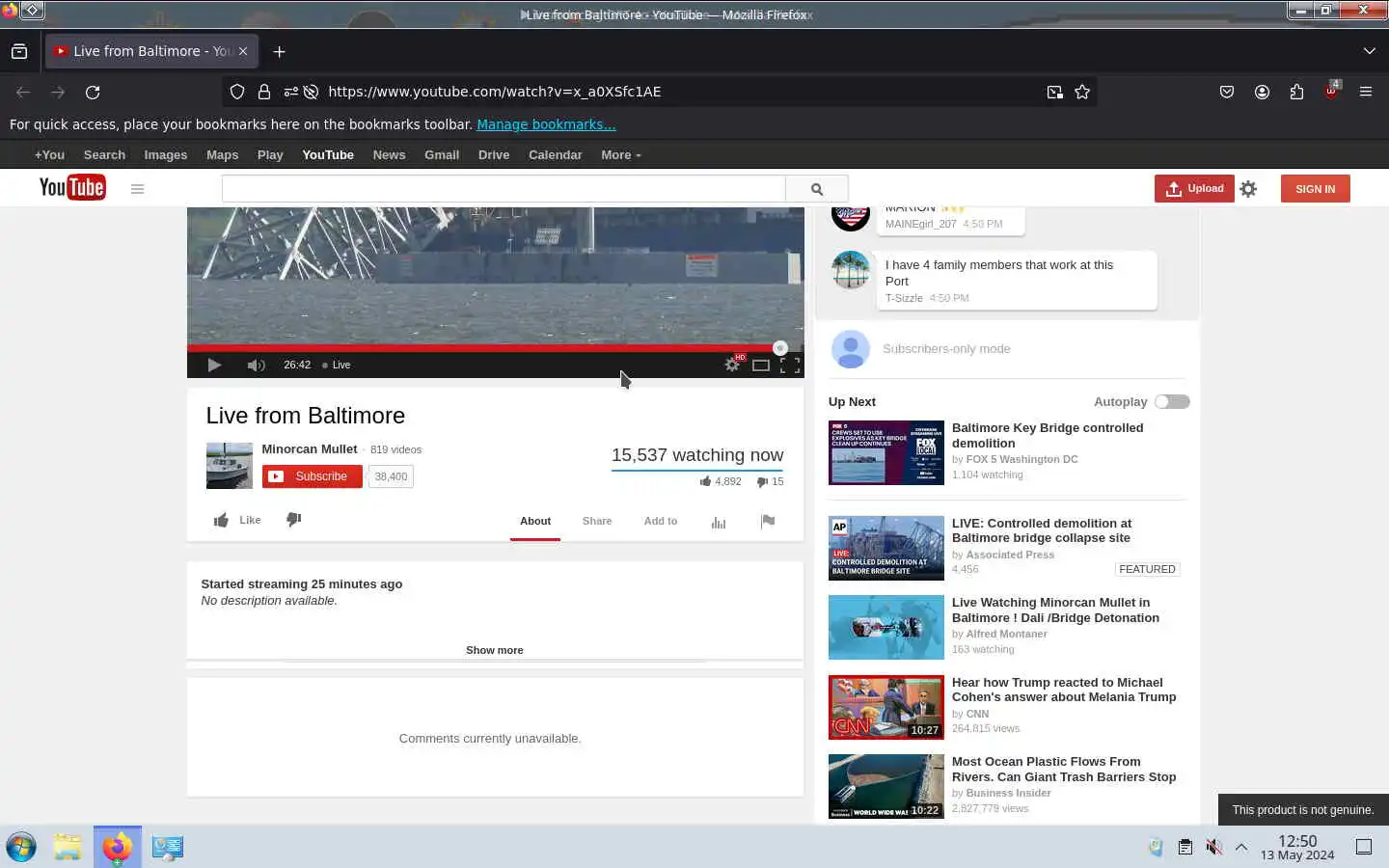This screenshot has height=868, width=1389.
Task: Mute the video volume icon
Action: (x=256, y=365)
